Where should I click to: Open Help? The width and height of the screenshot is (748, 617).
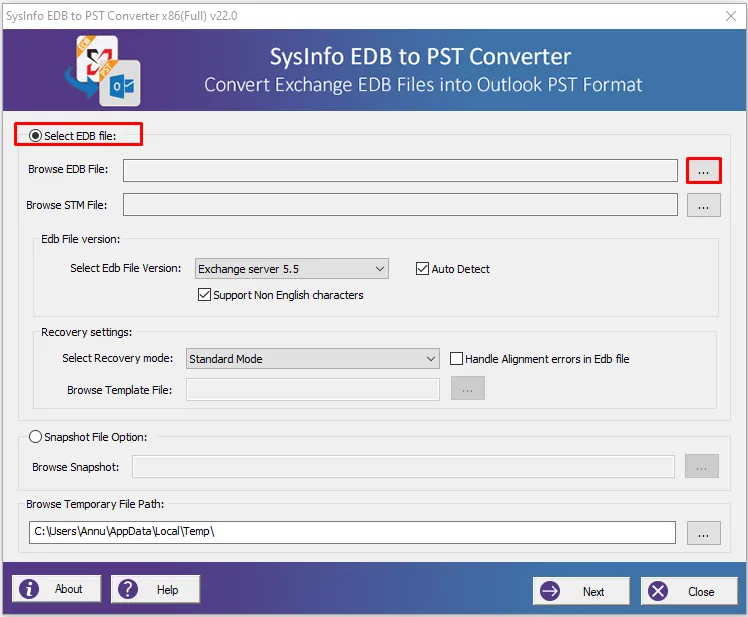coord(156,589)
